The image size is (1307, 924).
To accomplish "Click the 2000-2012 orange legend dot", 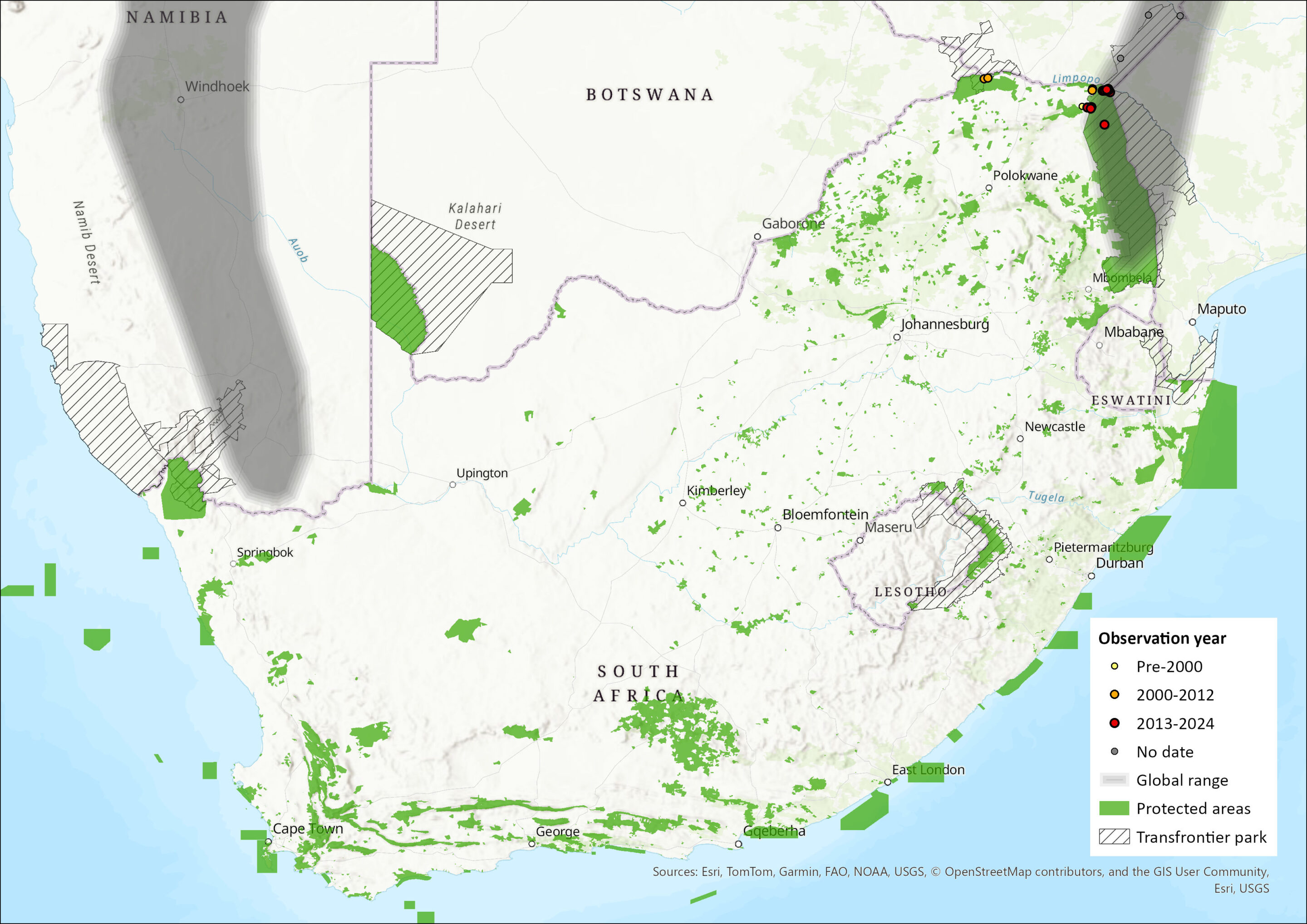I will [1115, 694].
